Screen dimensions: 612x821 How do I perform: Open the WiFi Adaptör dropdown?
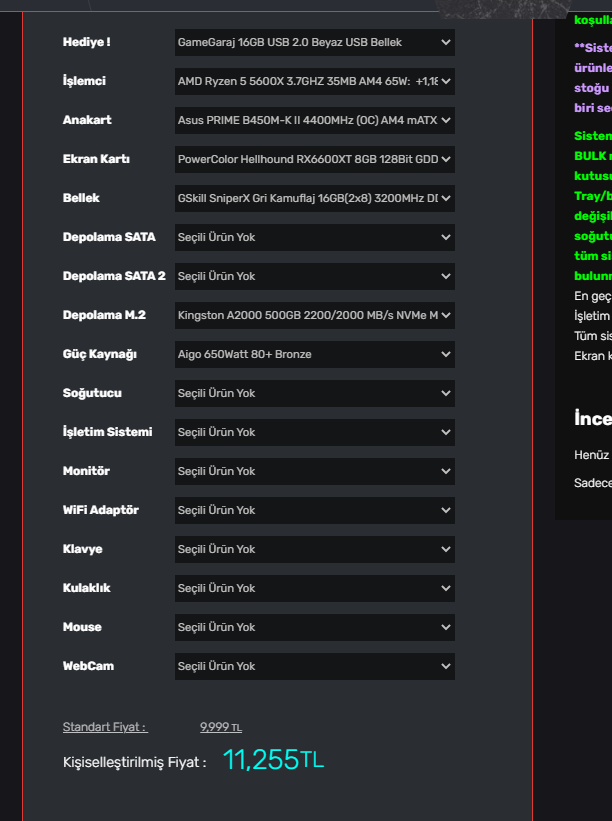[315, 511]
